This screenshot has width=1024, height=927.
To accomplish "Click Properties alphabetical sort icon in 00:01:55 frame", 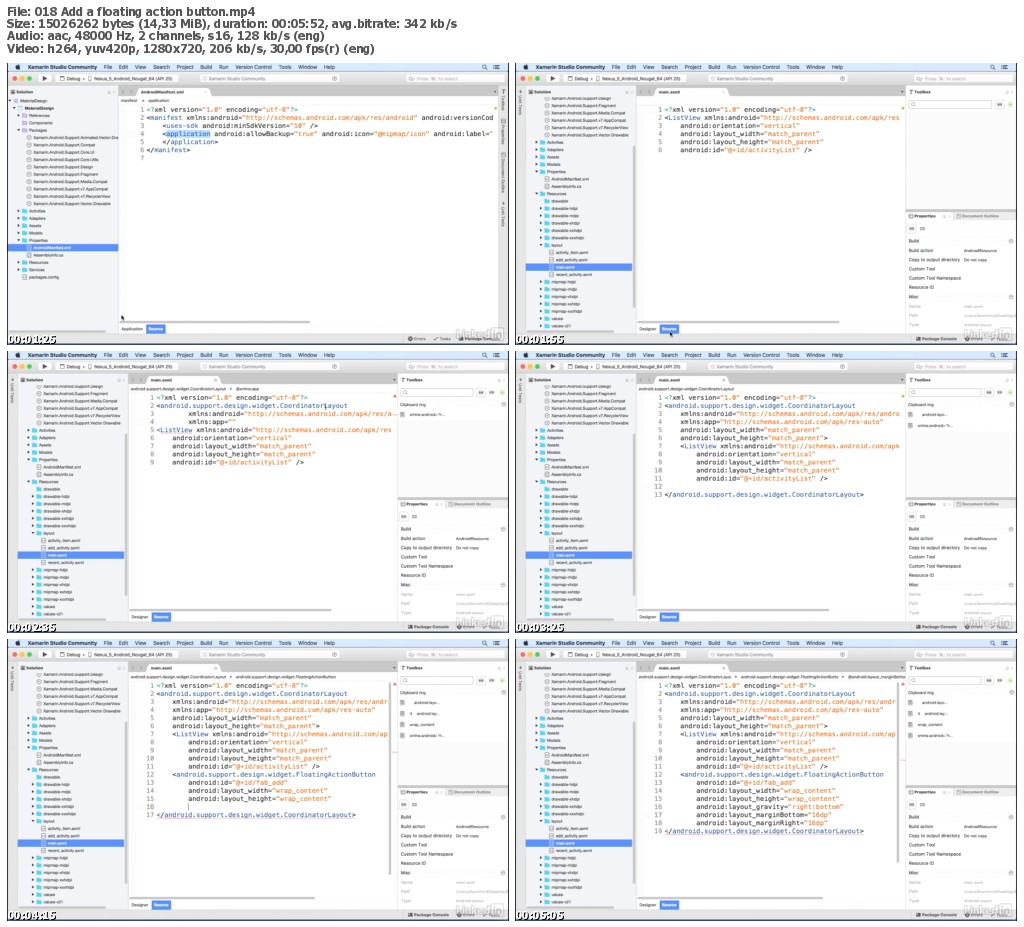I will (x=923, y=229).
